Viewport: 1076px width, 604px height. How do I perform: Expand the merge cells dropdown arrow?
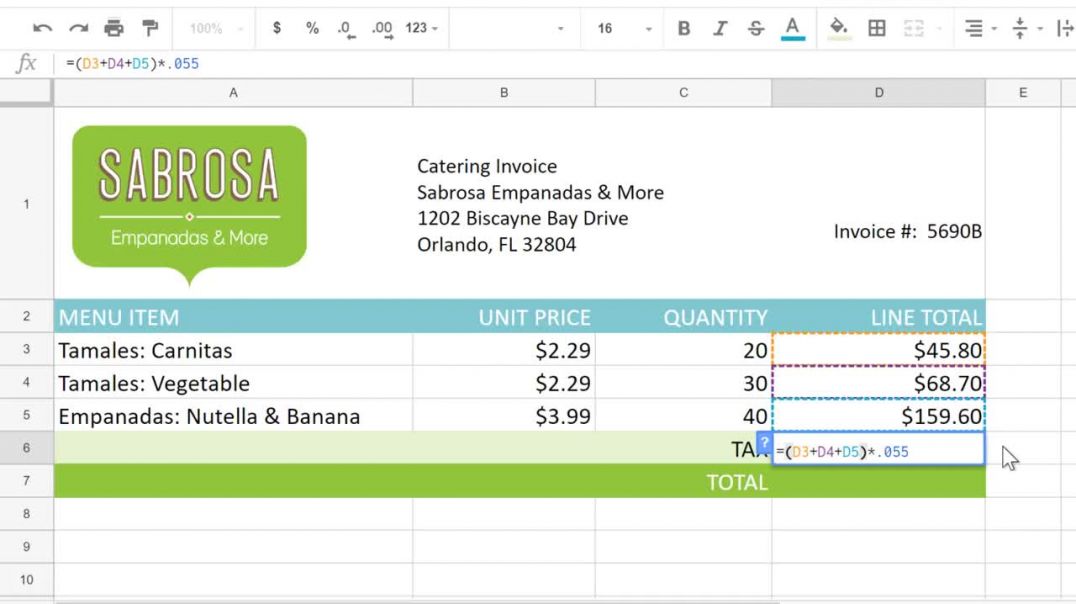939,29
